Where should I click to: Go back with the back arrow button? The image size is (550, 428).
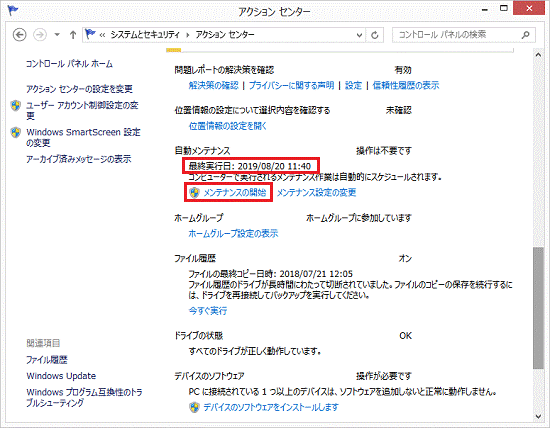pyautogui.click(x=20, y=35)
